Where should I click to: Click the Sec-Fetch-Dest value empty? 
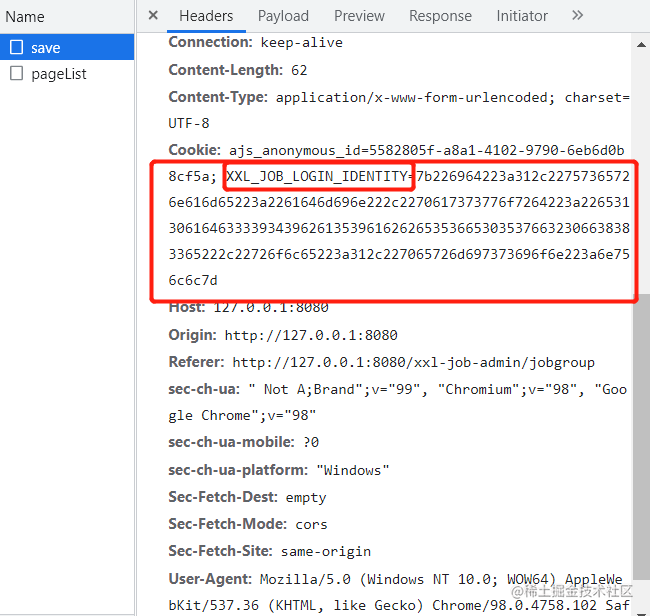[306, 497]
